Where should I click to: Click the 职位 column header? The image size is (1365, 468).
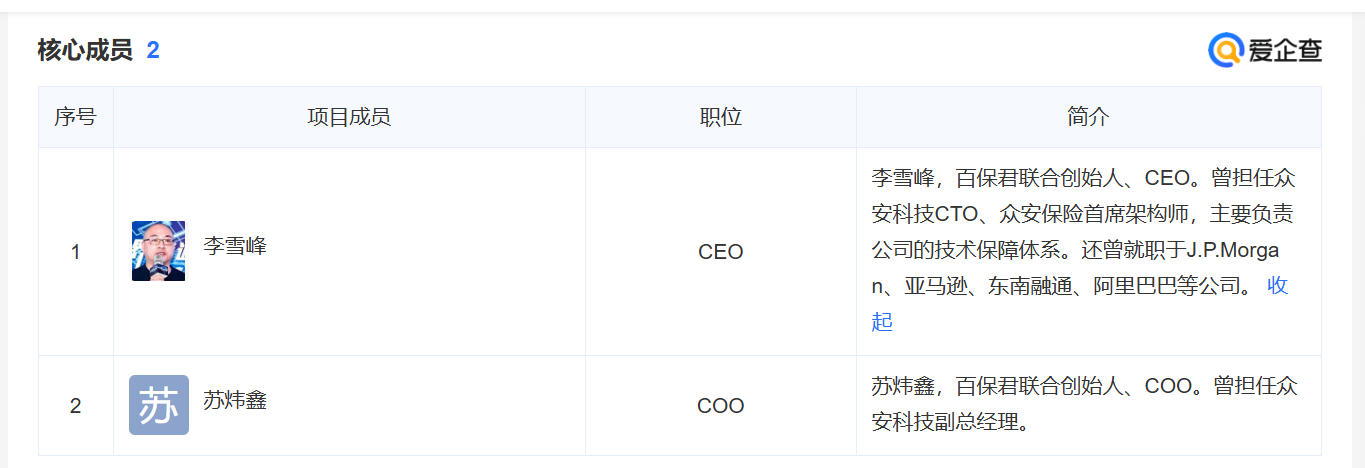coord(720,117)
